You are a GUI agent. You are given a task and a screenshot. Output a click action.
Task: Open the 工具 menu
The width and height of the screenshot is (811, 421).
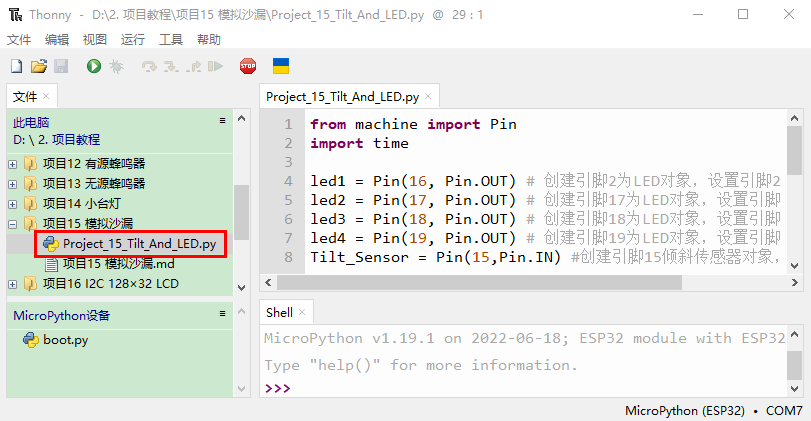point(171,40)
